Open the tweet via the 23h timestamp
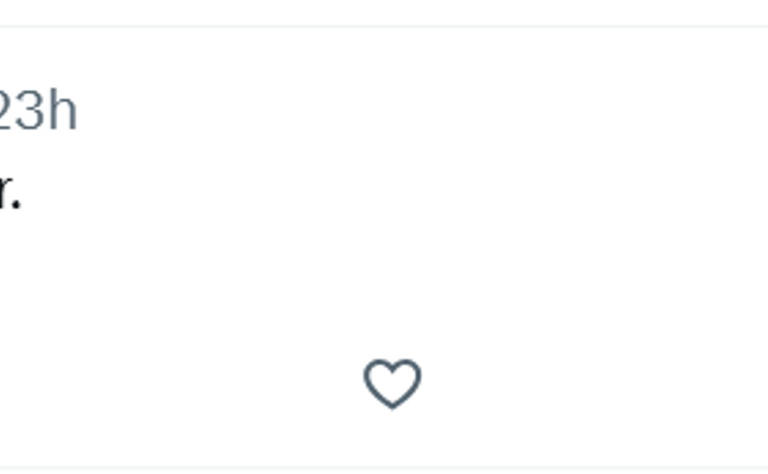768x474 pixels. 38,111
